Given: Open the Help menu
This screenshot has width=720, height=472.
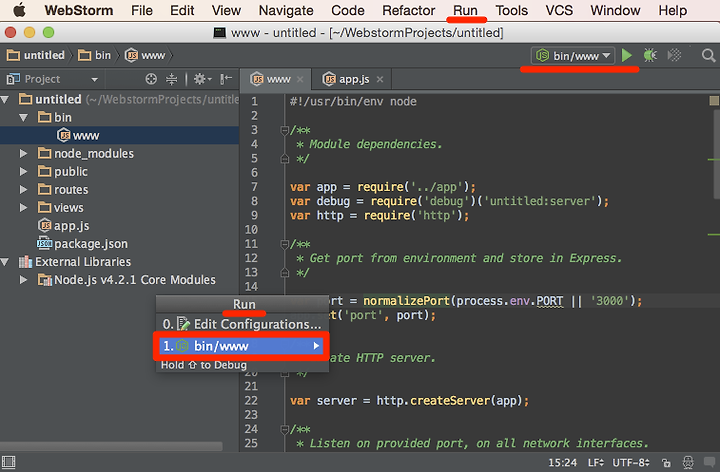Looking at the screenshot, I should [x=673, y=10].
